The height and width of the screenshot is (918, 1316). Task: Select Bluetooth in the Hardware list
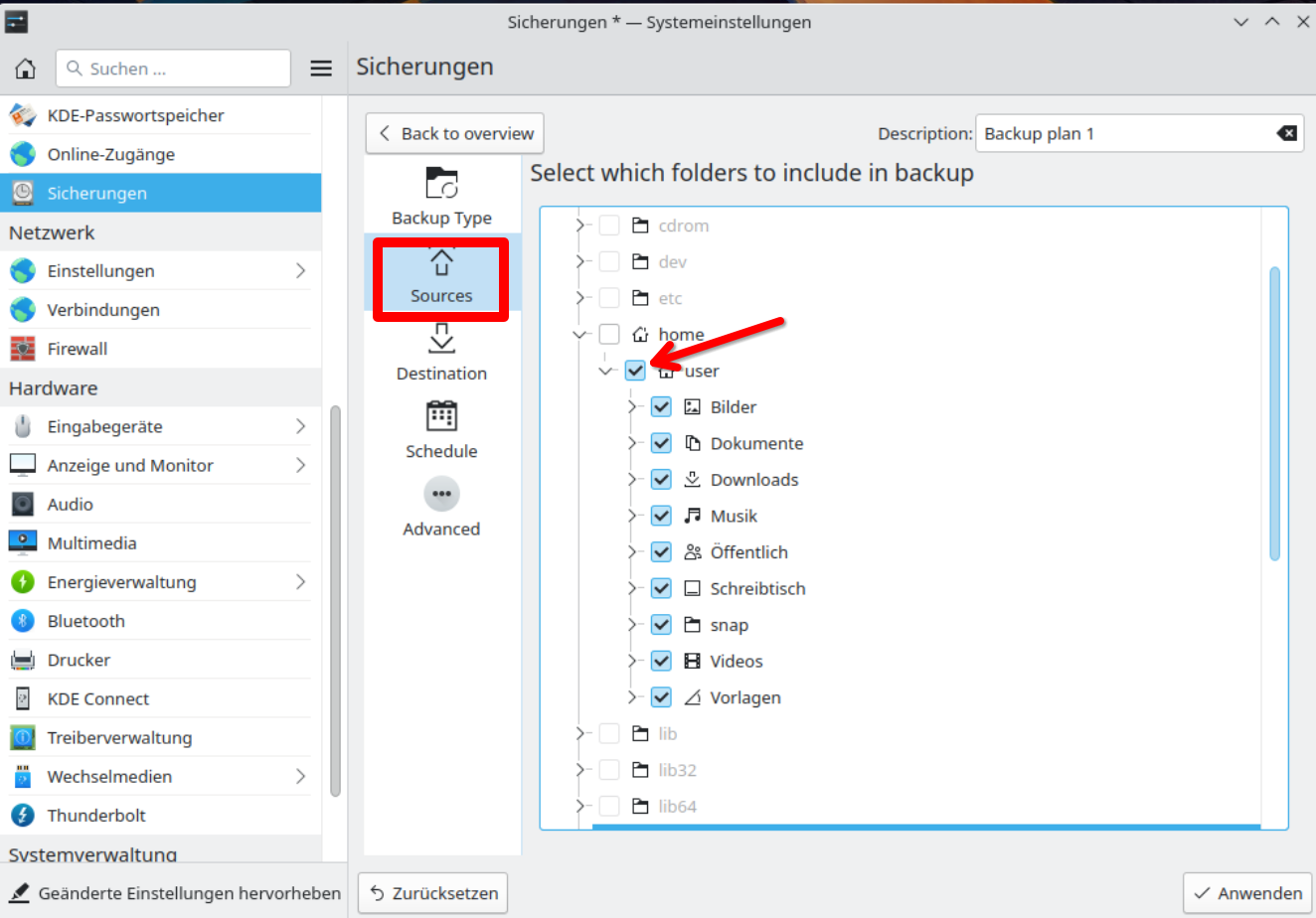pos(86,621)
